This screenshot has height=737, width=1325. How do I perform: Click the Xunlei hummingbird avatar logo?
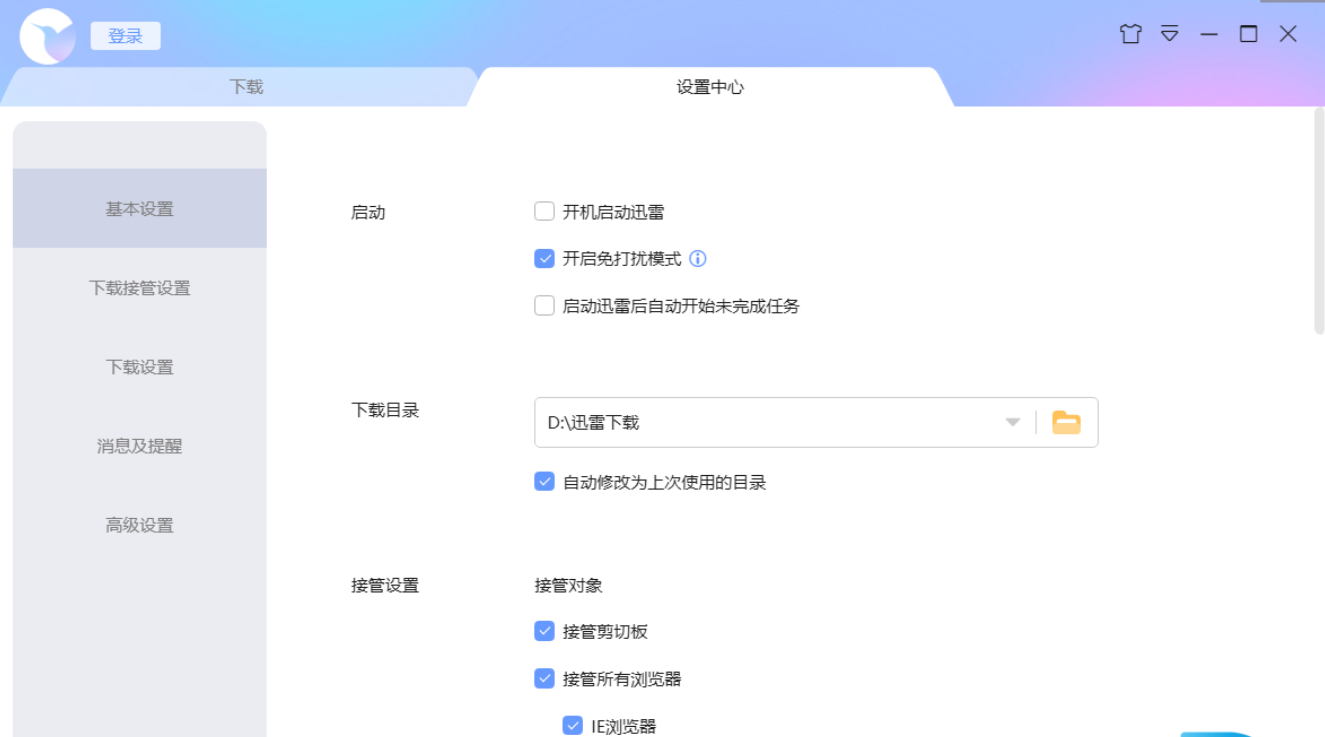pyautogui.click(x=47, y=36)
